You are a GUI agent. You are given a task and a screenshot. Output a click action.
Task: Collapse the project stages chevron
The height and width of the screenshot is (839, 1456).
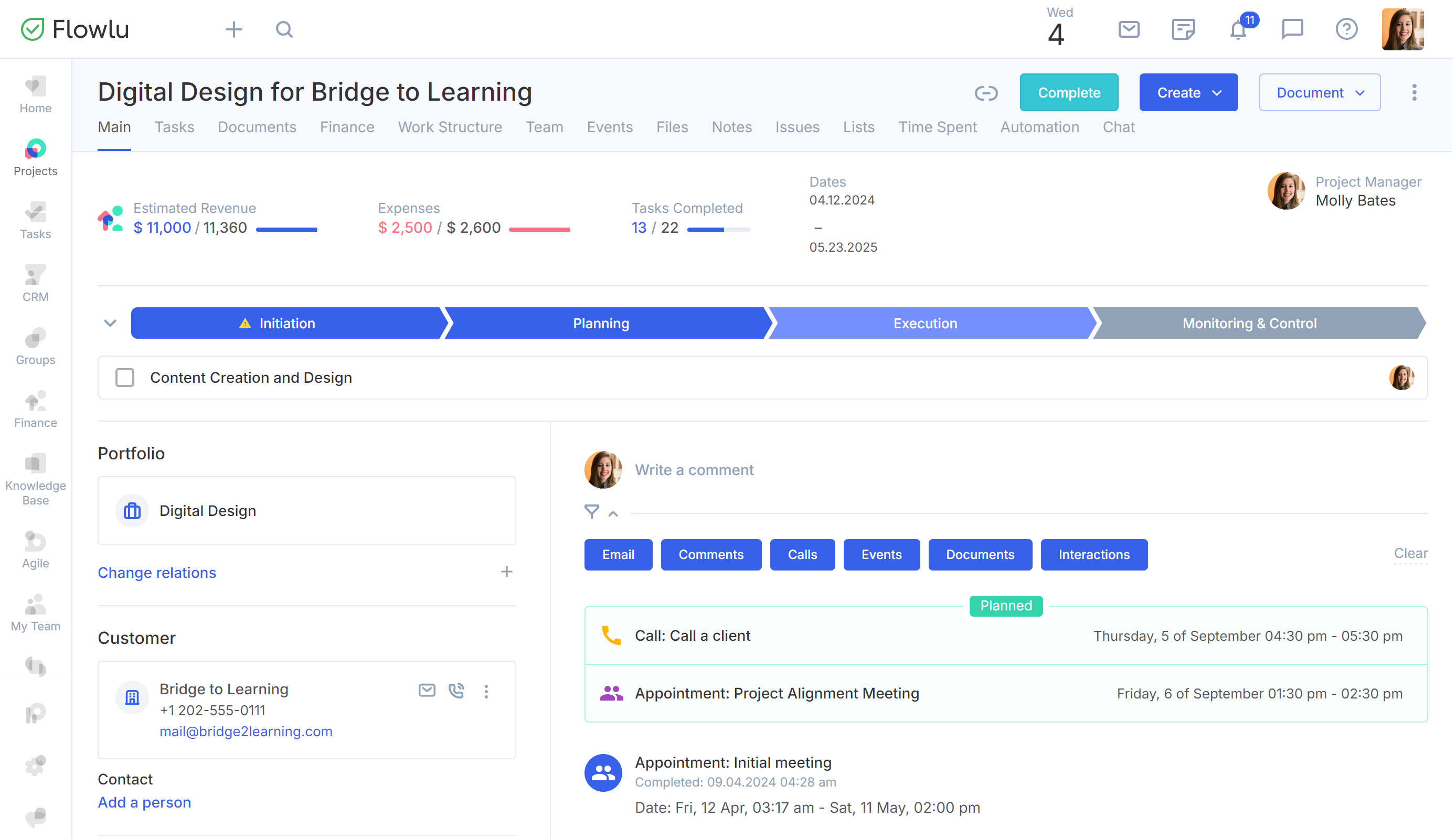(x=110, y=324)
